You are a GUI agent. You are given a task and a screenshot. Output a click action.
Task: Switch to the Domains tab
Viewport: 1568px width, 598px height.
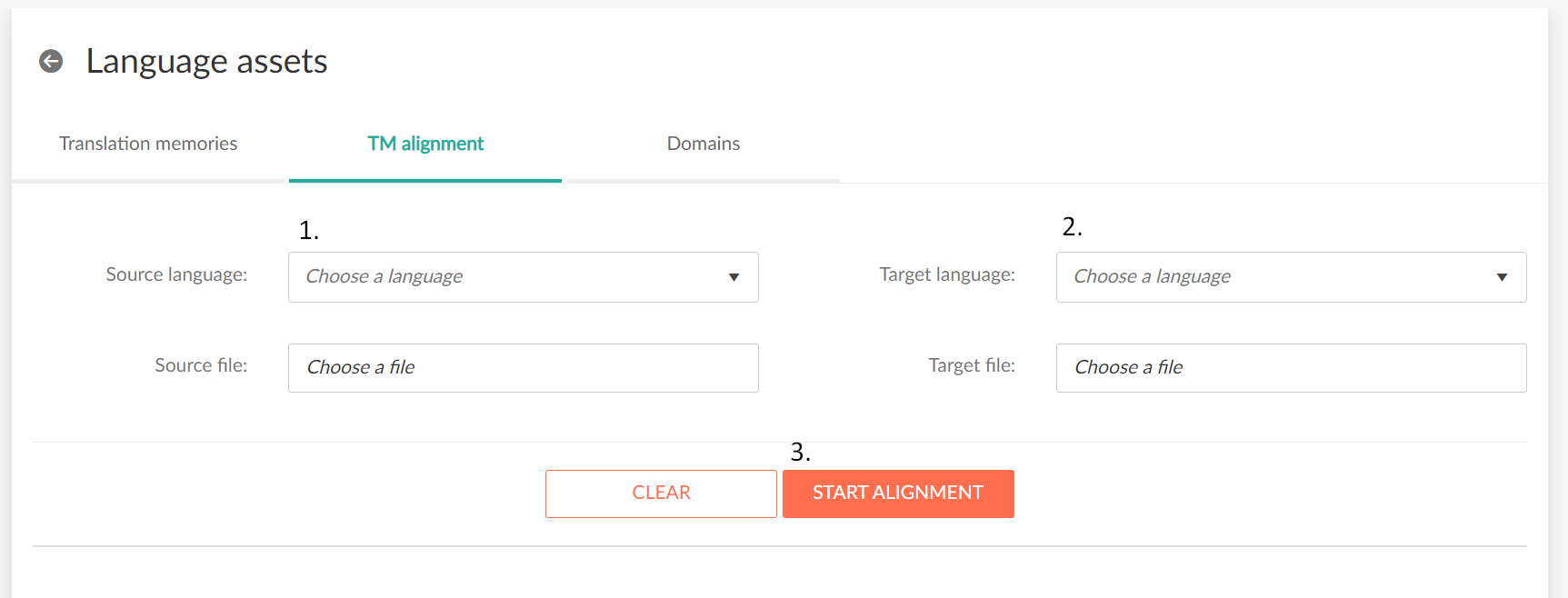point(703,144)
